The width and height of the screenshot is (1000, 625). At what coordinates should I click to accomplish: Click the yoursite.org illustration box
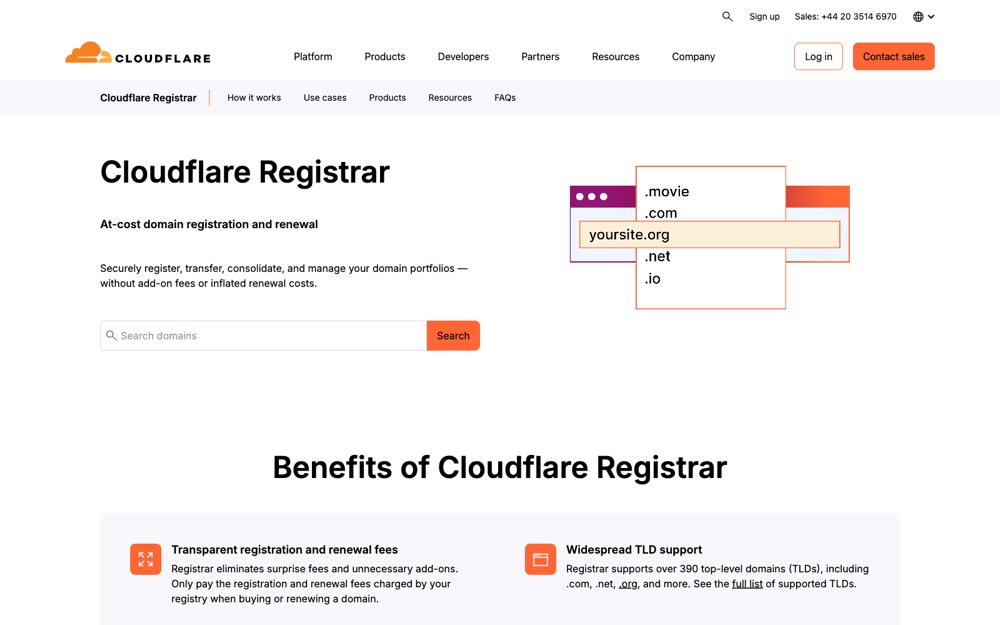coord(709,235)
